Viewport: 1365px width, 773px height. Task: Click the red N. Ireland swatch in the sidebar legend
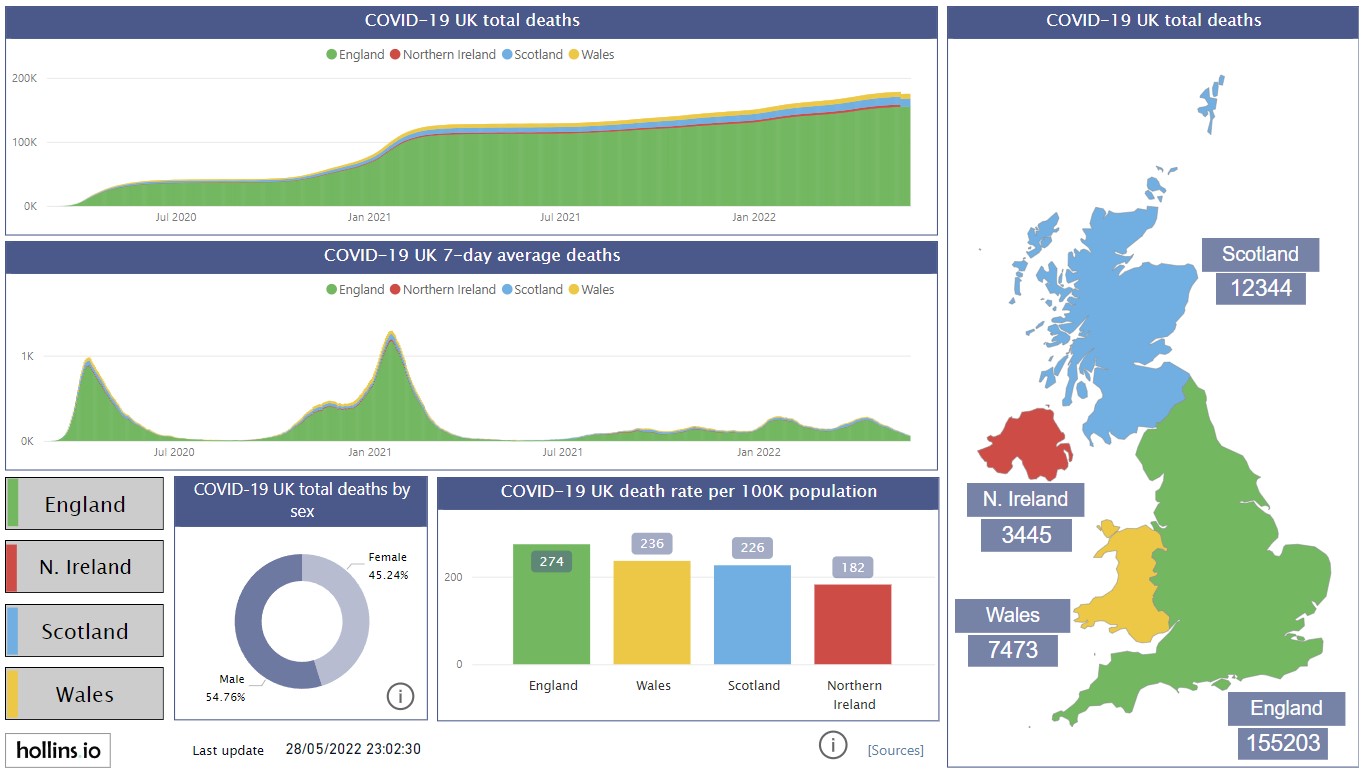[x=13, y=566]
